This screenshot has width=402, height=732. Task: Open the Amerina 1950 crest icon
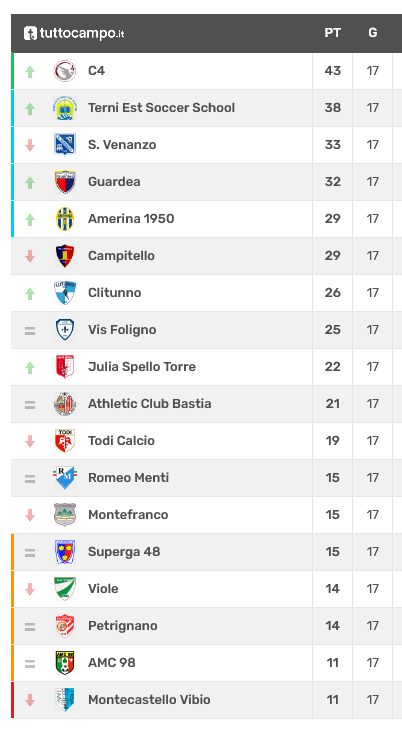click(65, 219)
